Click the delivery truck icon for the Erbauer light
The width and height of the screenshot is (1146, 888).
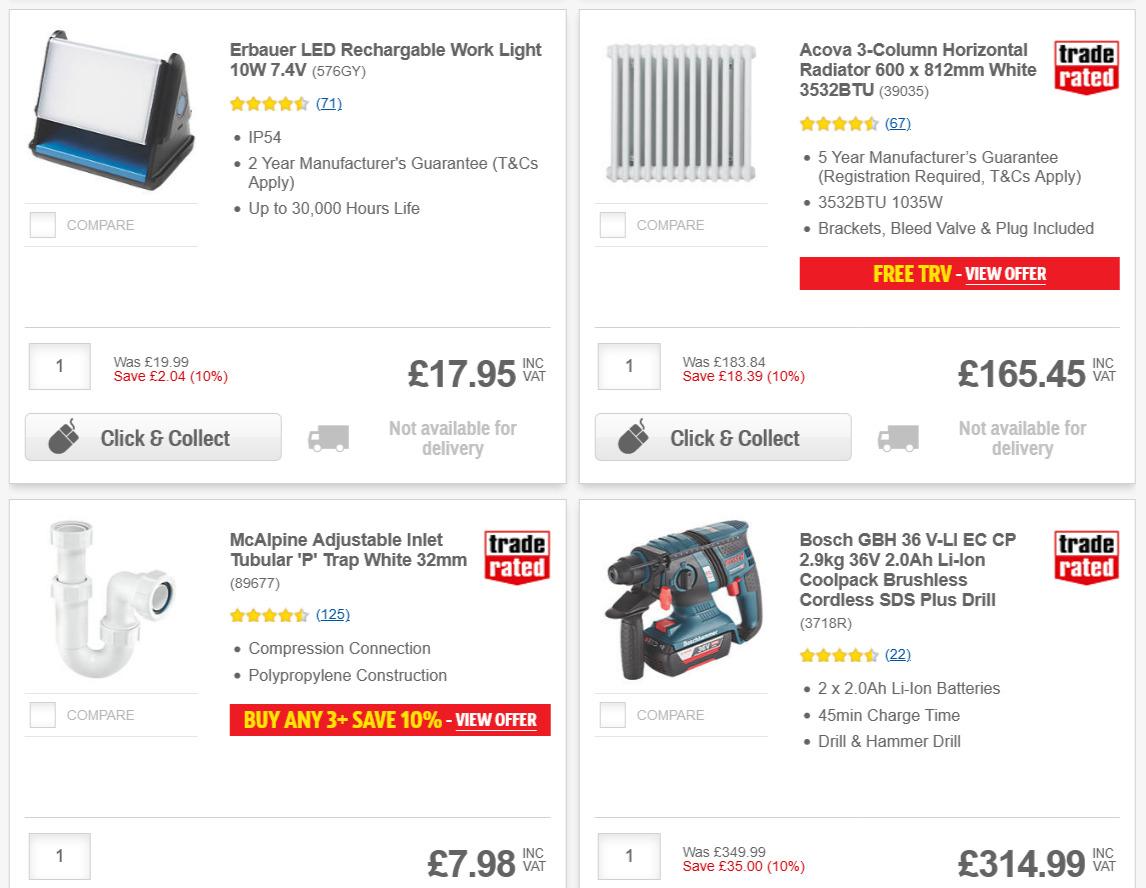click(328, 437)
